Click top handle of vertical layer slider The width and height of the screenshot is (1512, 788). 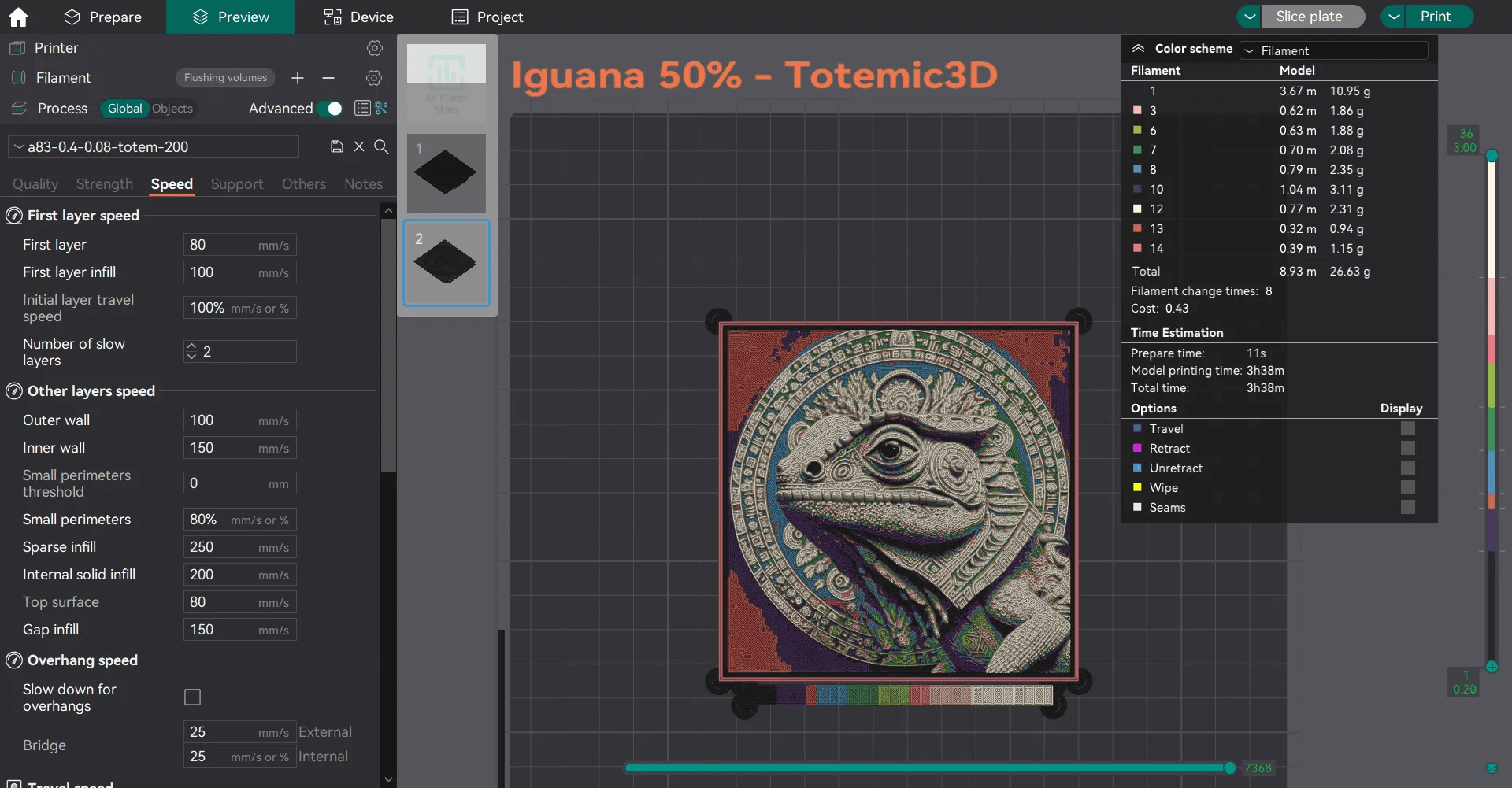tap(1492, 155)
